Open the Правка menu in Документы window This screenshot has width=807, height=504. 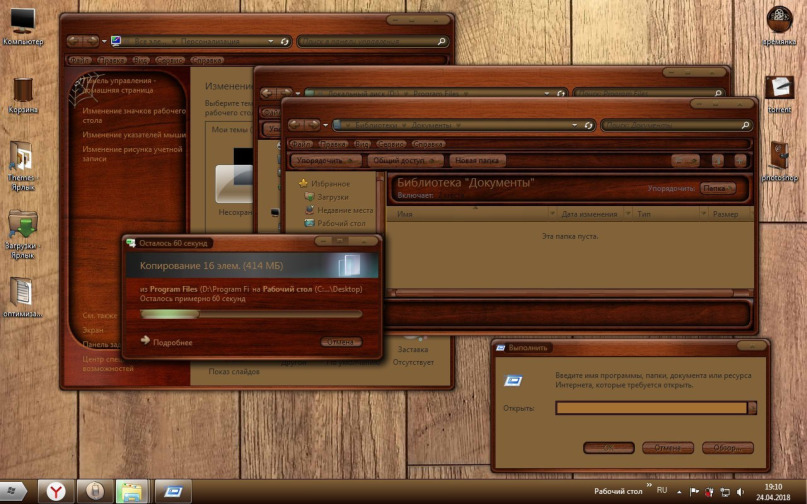332,144
